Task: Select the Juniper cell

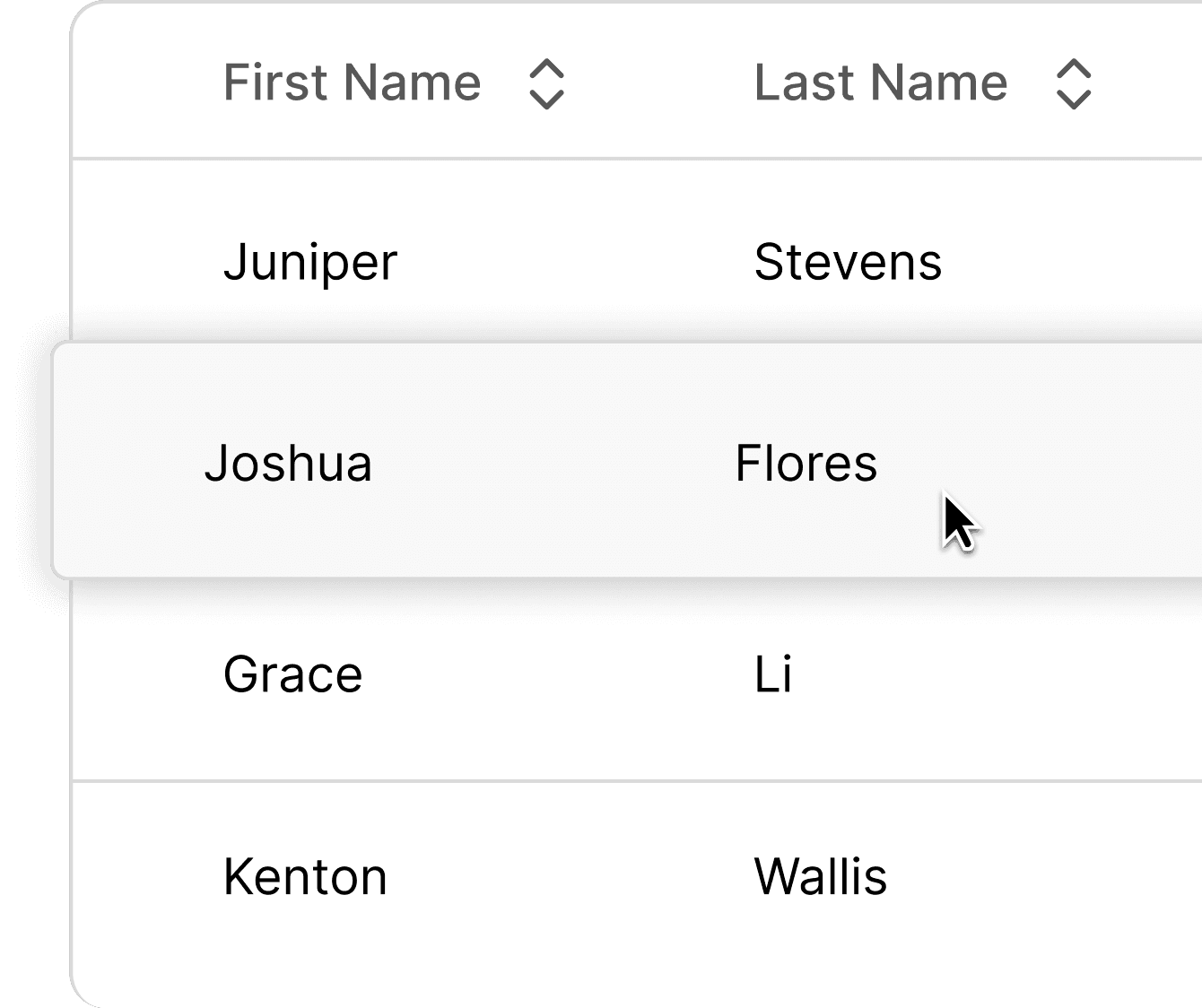Action: coord(310,263)
